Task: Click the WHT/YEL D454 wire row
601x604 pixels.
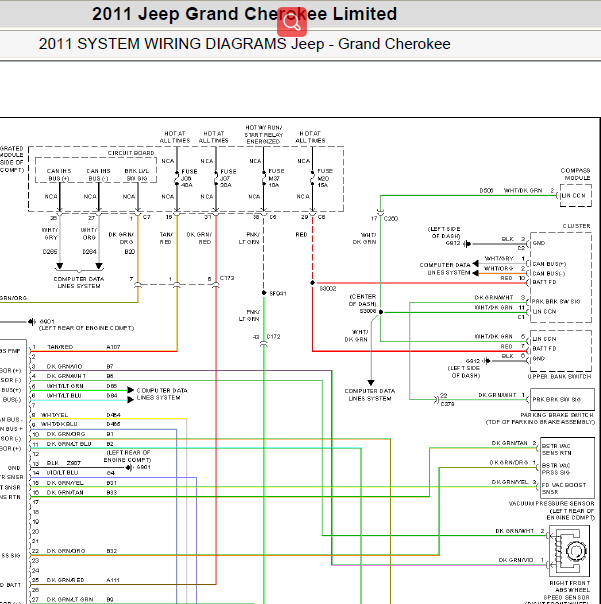Action: pos(81,415)
